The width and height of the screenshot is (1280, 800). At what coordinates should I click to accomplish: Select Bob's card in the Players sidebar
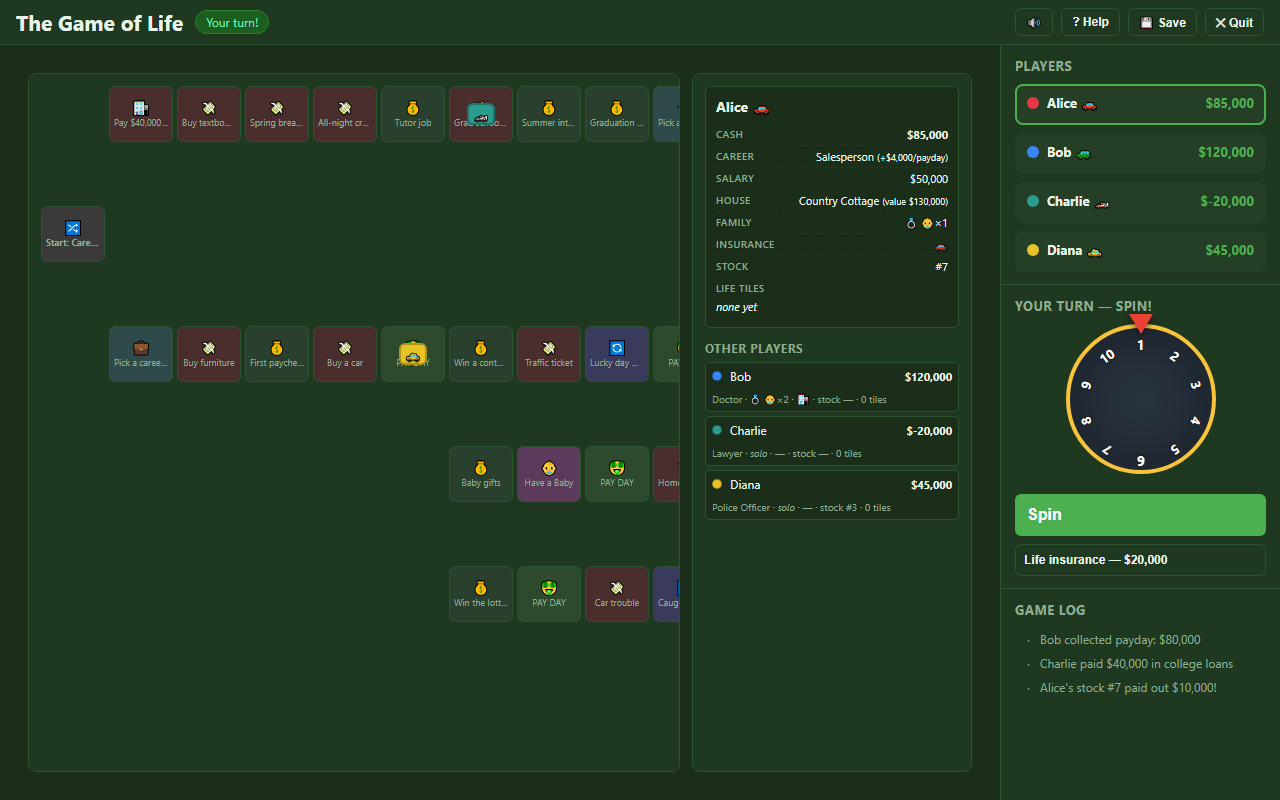tap(1140, 153)
